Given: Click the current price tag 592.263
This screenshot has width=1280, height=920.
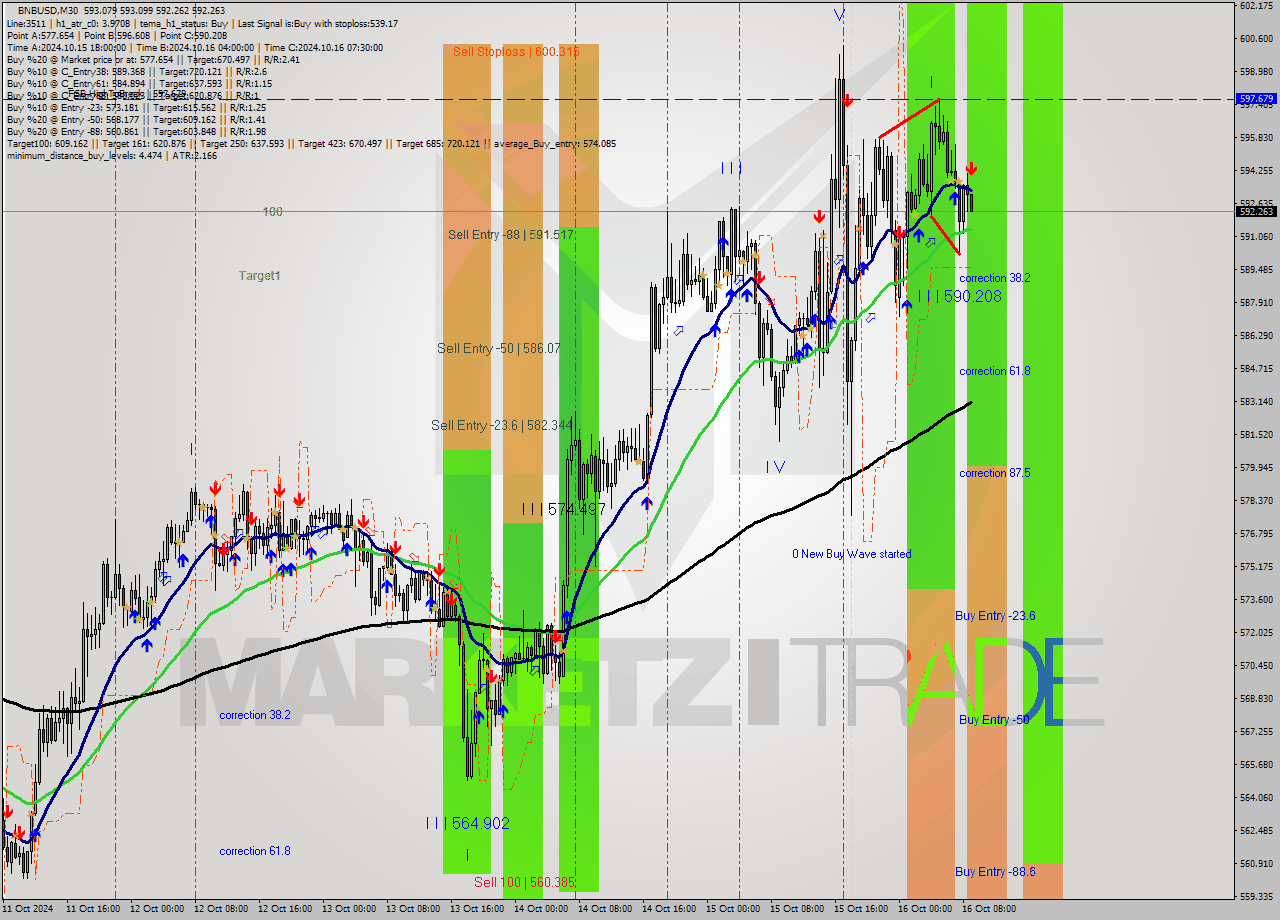Looking at the screenshot, I should [1256, 211].
